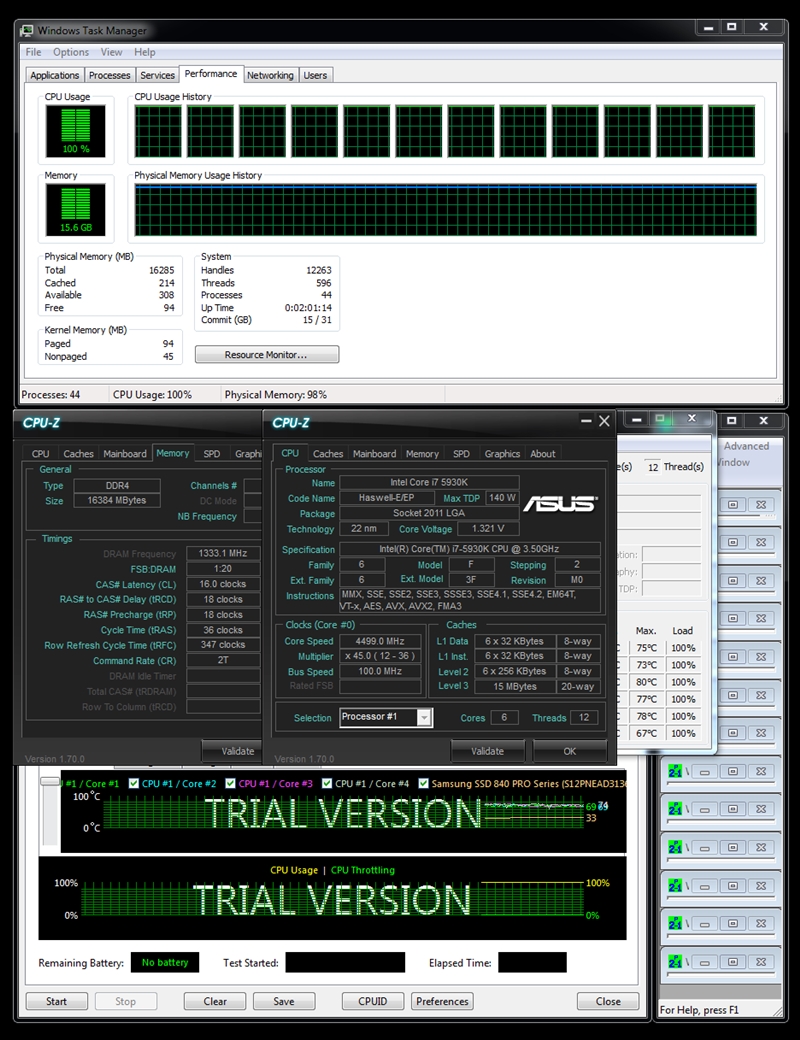Click the ASUS logo in CPU-Z

559,503
